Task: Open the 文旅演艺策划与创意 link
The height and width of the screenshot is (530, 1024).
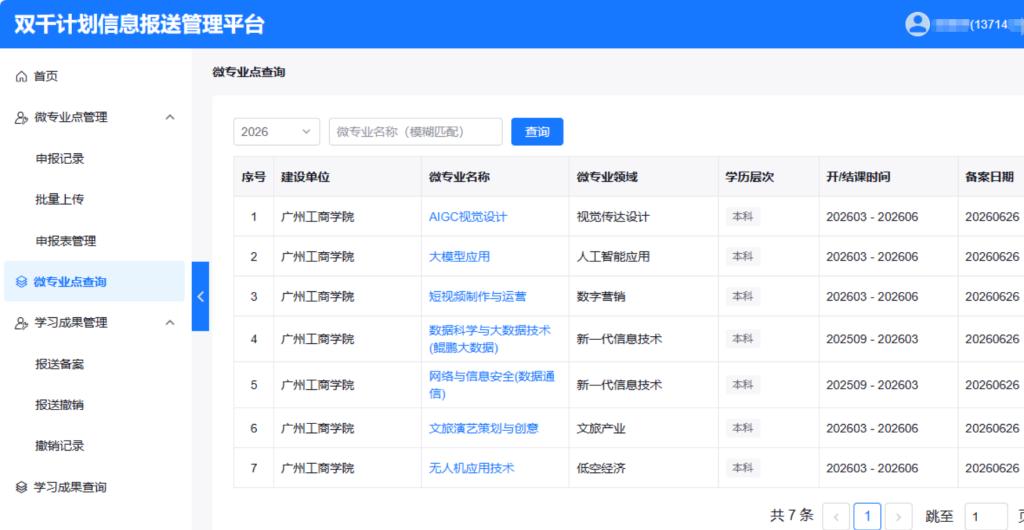Action: coord(483,428)
